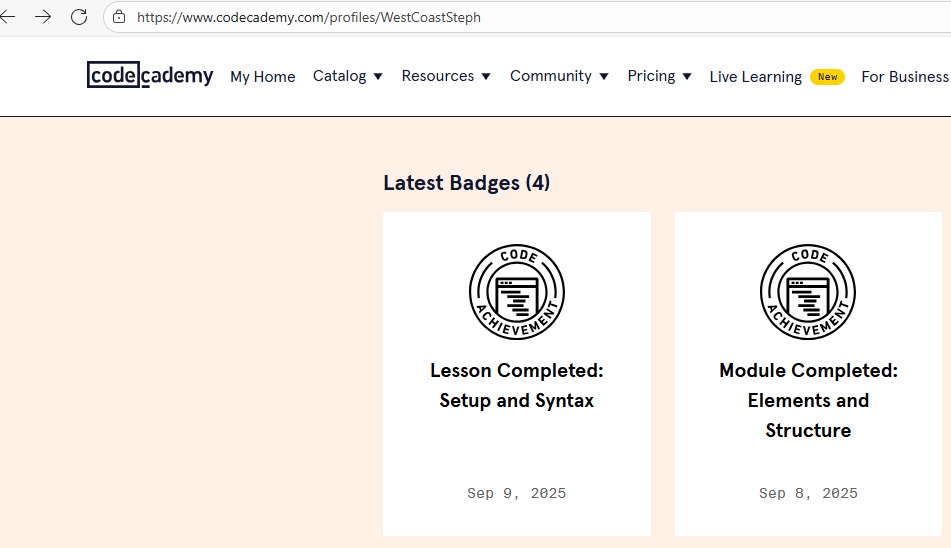Open Lesson Completed: Setup and Syntax title

click(x=517, y=385)
